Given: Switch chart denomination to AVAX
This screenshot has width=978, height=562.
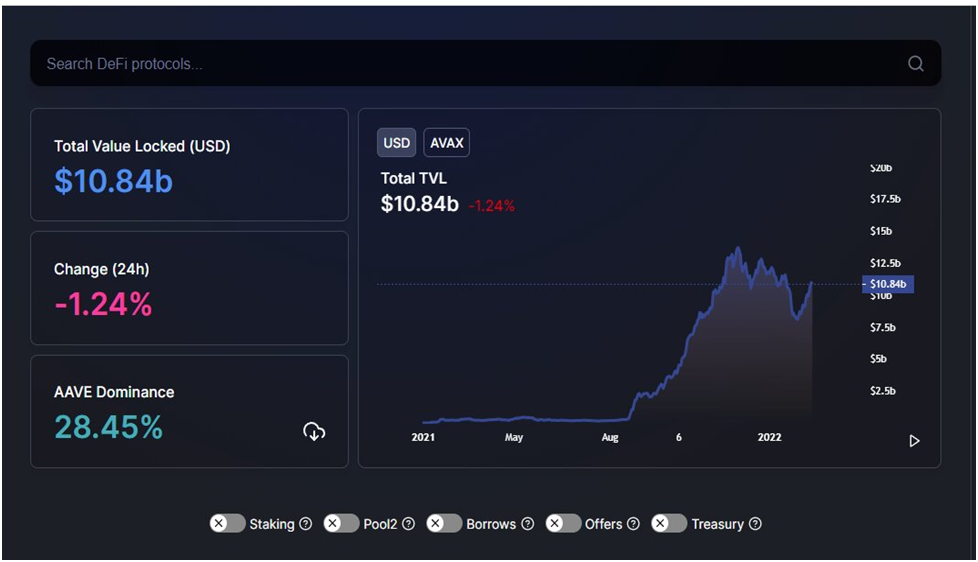Looking at the screenshot, I should (x=447, y=143).
